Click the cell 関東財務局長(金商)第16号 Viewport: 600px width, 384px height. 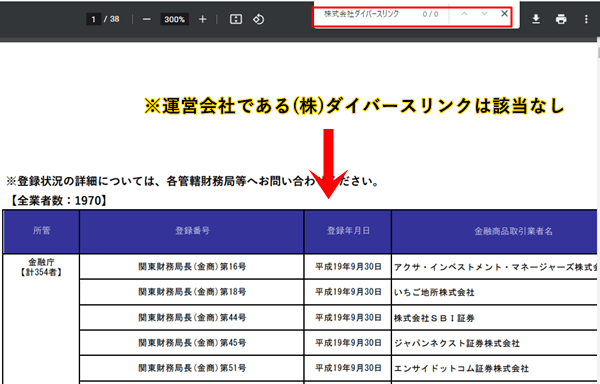[192, 267]
